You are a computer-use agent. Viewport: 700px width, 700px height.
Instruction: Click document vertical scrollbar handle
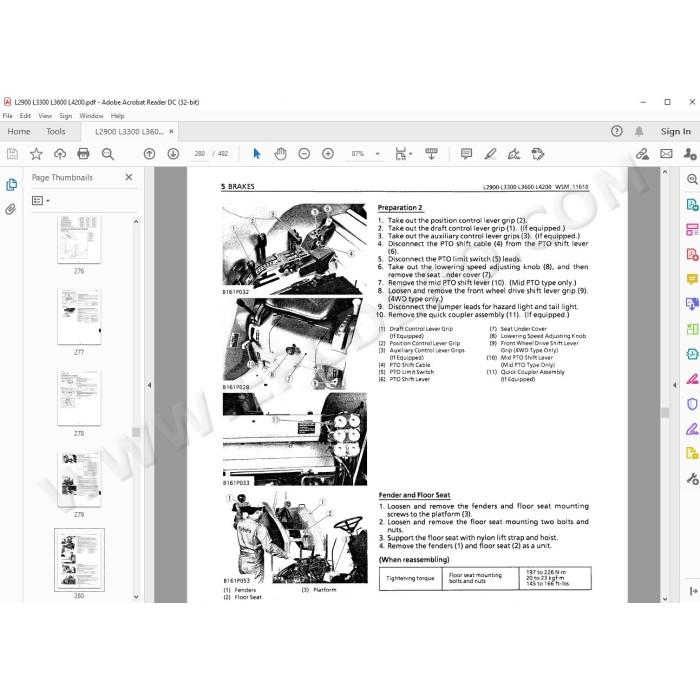coord(665,412)
